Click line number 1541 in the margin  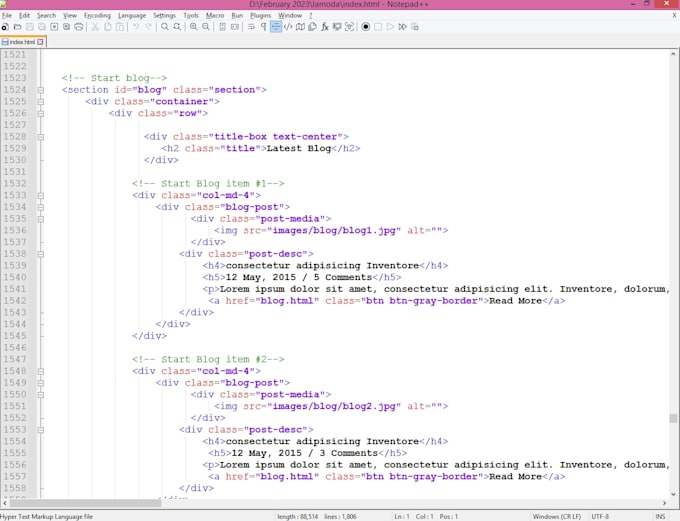point(15,289)
